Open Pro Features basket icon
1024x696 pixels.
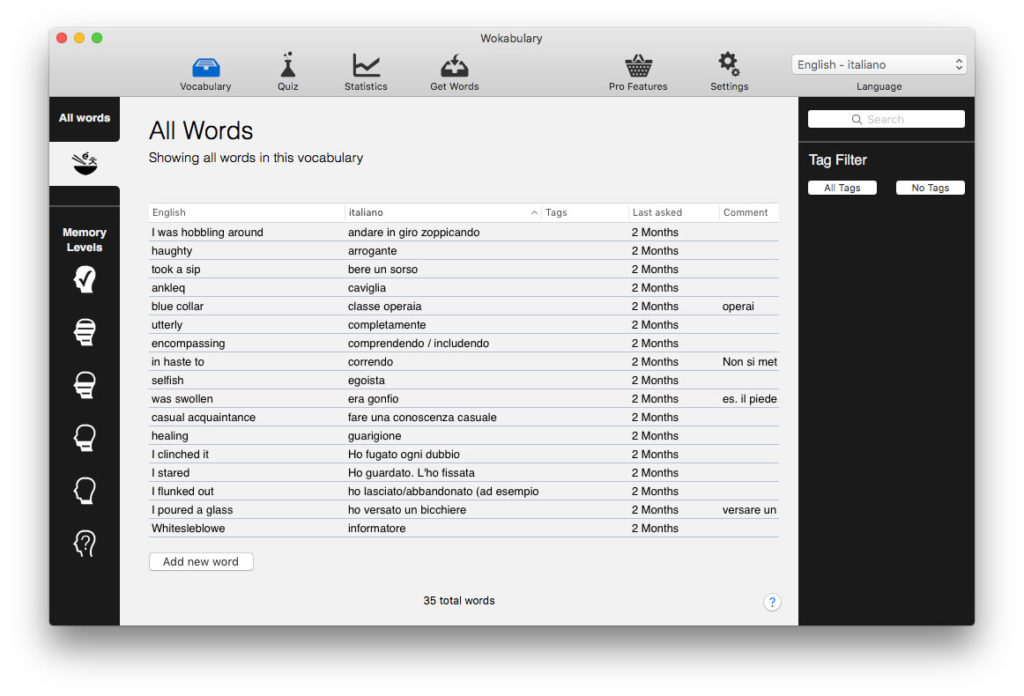click(638, 72)
